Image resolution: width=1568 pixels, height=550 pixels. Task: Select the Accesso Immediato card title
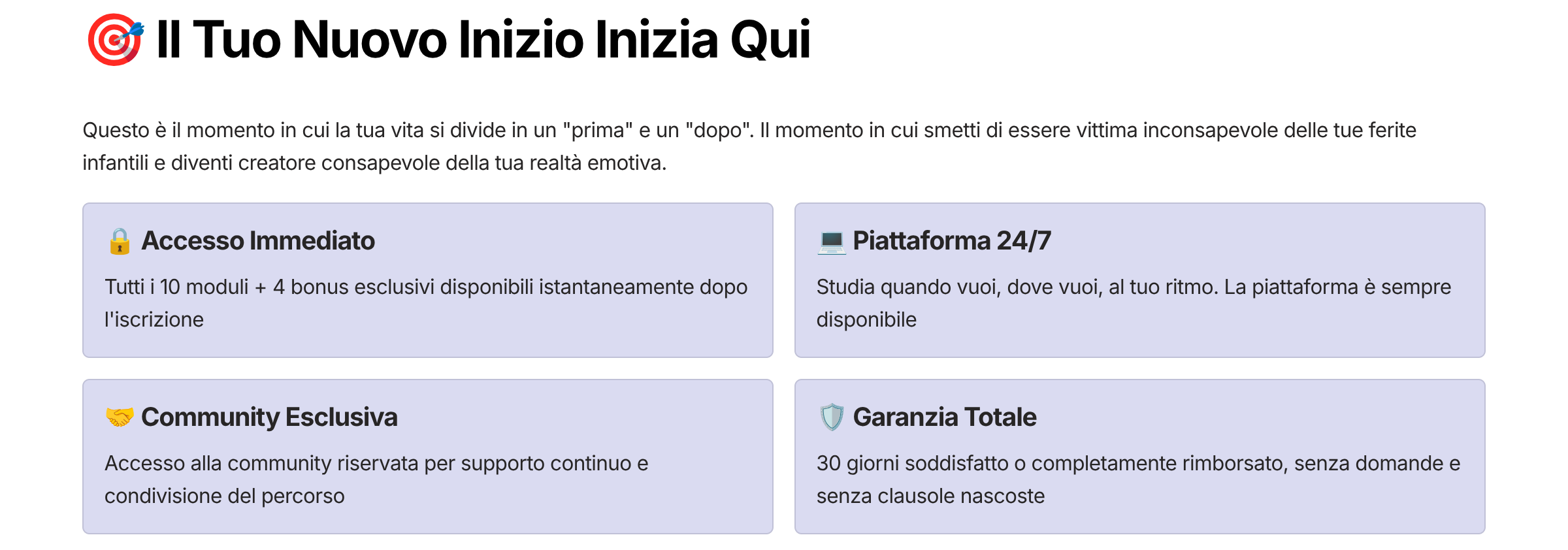258,241
